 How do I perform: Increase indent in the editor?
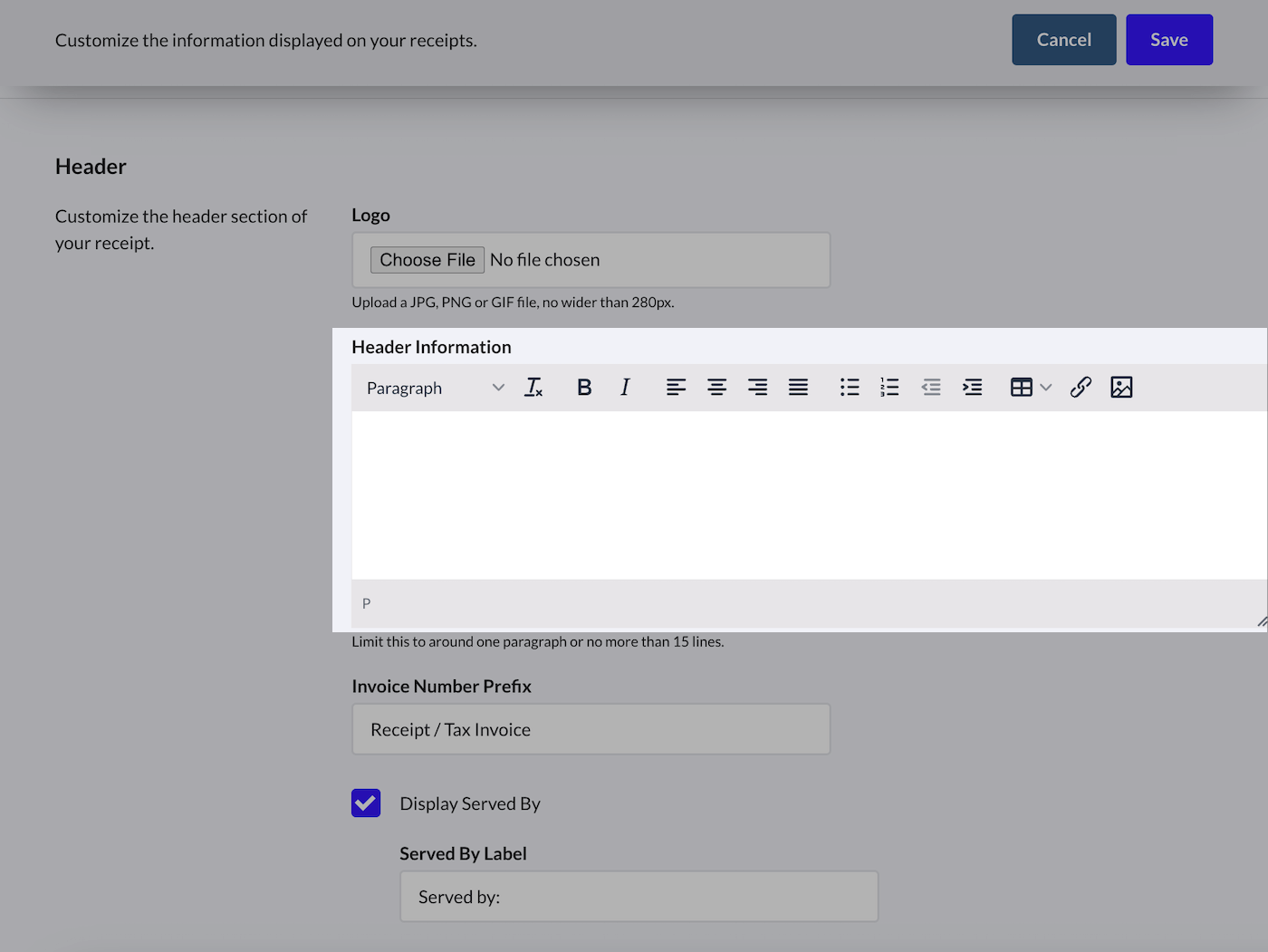(972, 388)
